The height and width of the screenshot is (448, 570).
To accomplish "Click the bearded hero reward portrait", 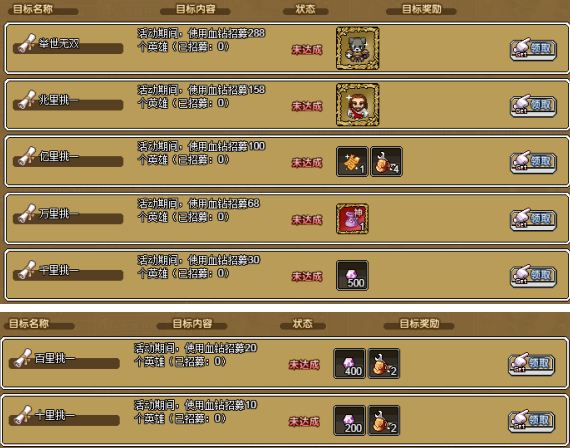I will (x=358, y=104).
